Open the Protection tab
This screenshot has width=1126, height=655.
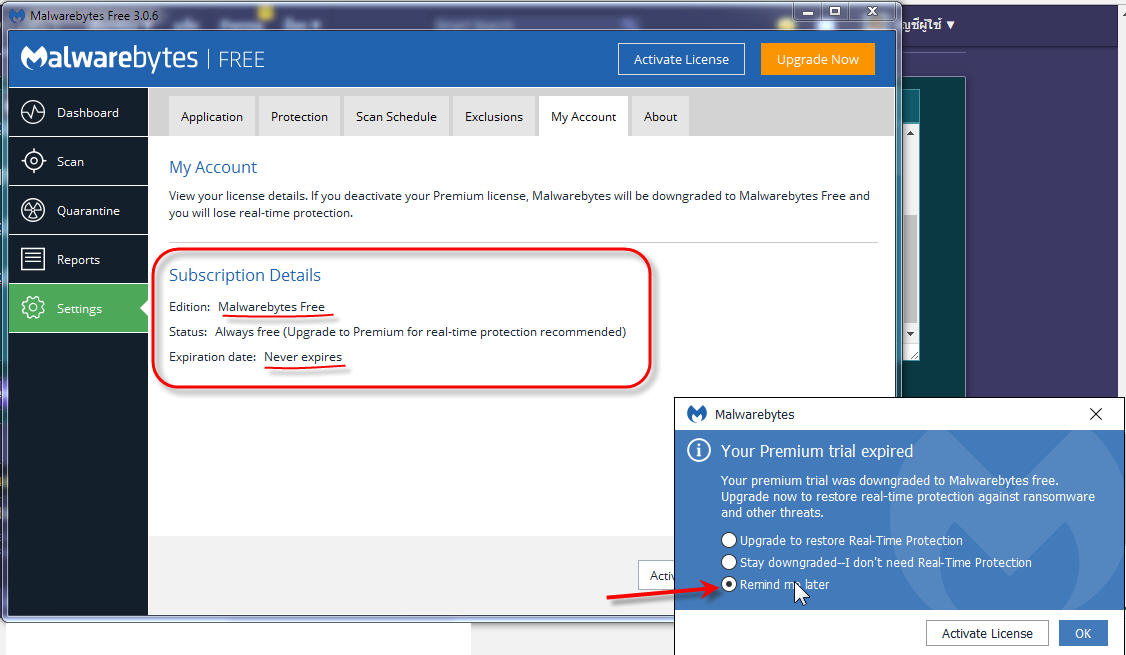point(299,116)
